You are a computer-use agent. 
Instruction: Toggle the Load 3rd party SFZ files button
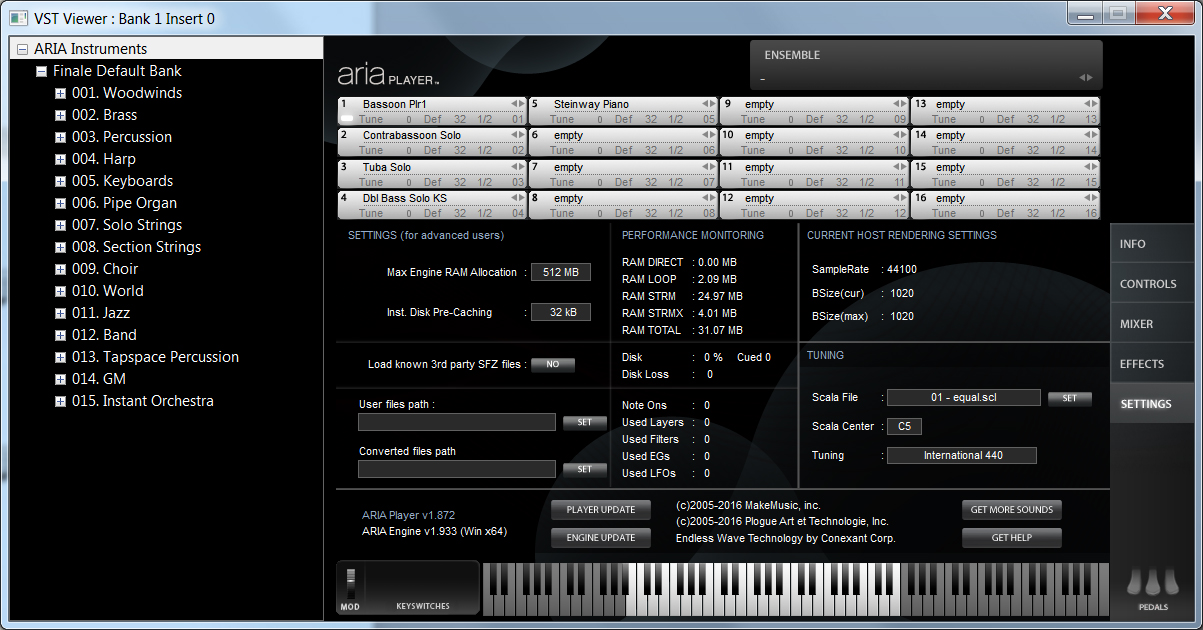552,365
